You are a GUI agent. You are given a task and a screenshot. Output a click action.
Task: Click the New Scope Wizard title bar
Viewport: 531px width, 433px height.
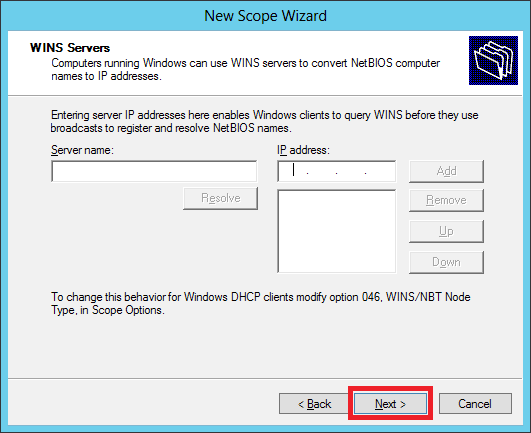click(x=266, y=16)
